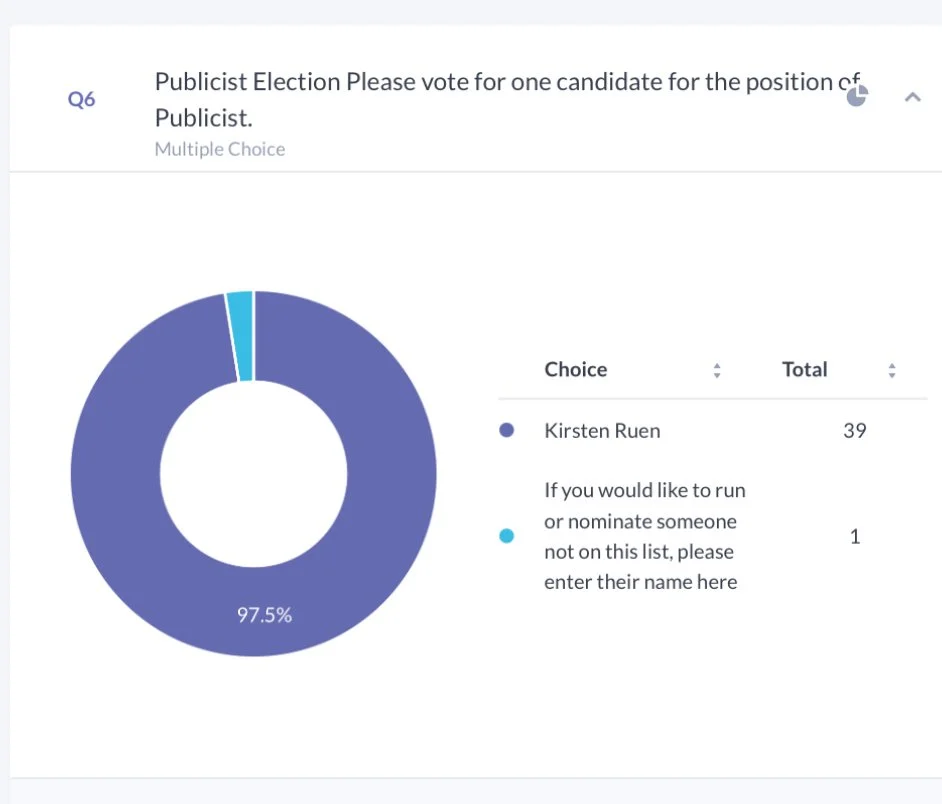Collapse the Q6 question panel
This screenshot has width=942, height=804.
point(912,97)
